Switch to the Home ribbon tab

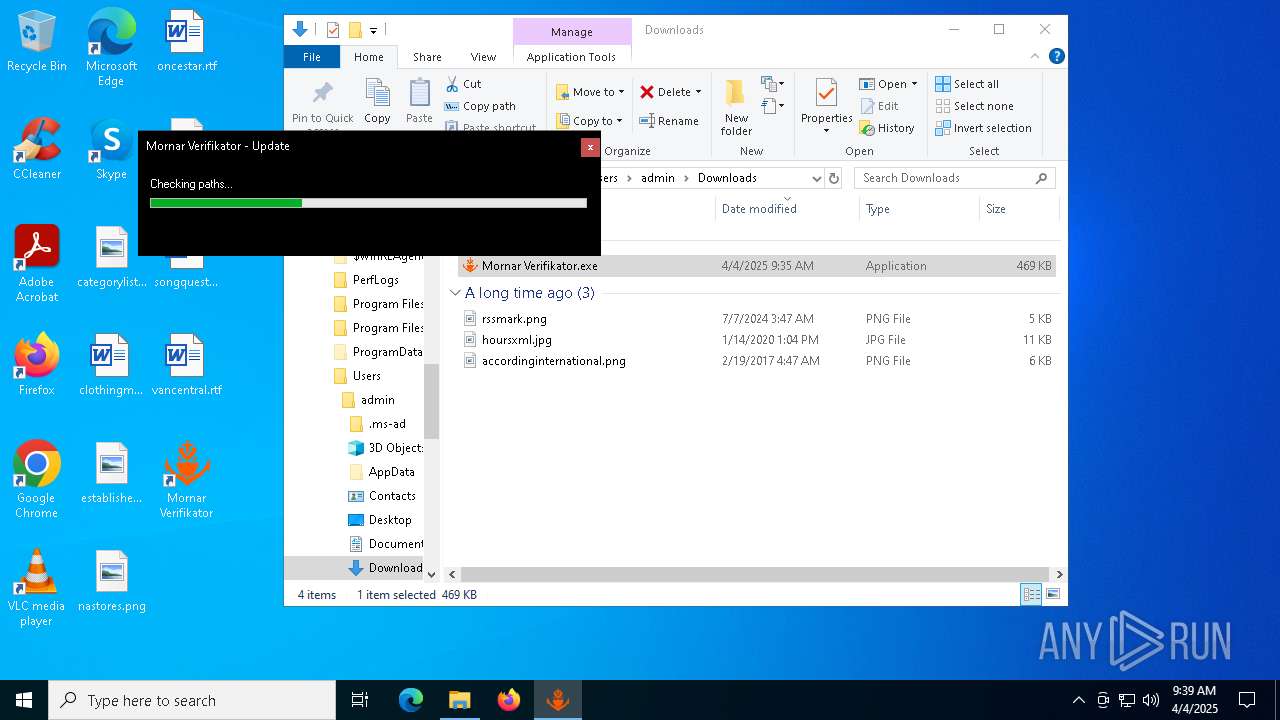(369, 57)
